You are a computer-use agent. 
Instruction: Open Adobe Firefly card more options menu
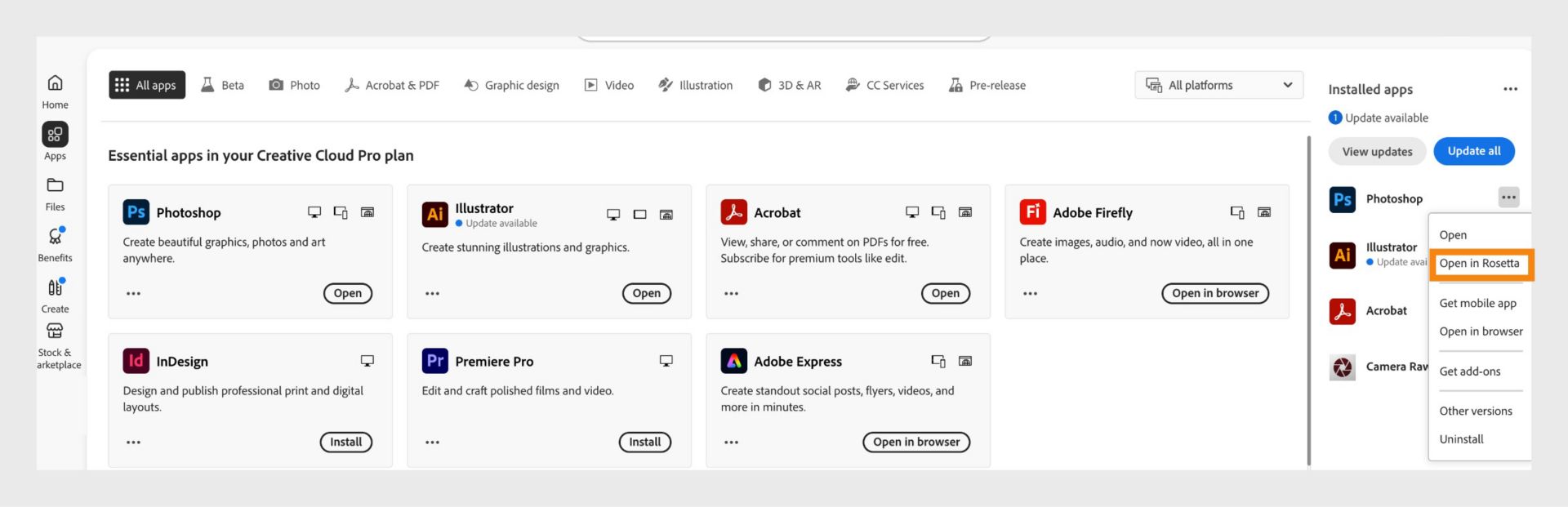[1030, 293]
